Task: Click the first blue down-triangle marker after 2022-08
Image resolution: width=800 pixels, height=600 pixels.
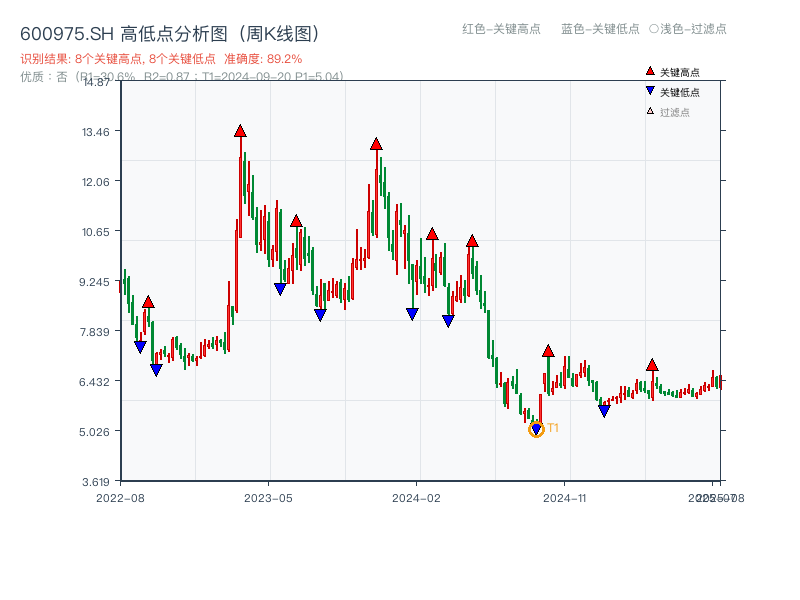Action: [x=141, y=344]
